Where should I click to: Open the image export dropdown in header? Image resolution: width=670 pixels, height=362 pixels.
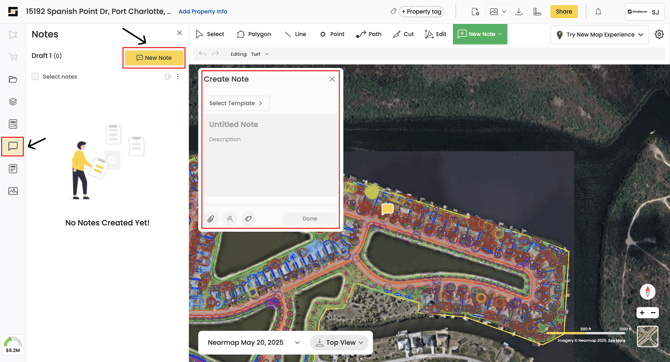coord(498,12)
